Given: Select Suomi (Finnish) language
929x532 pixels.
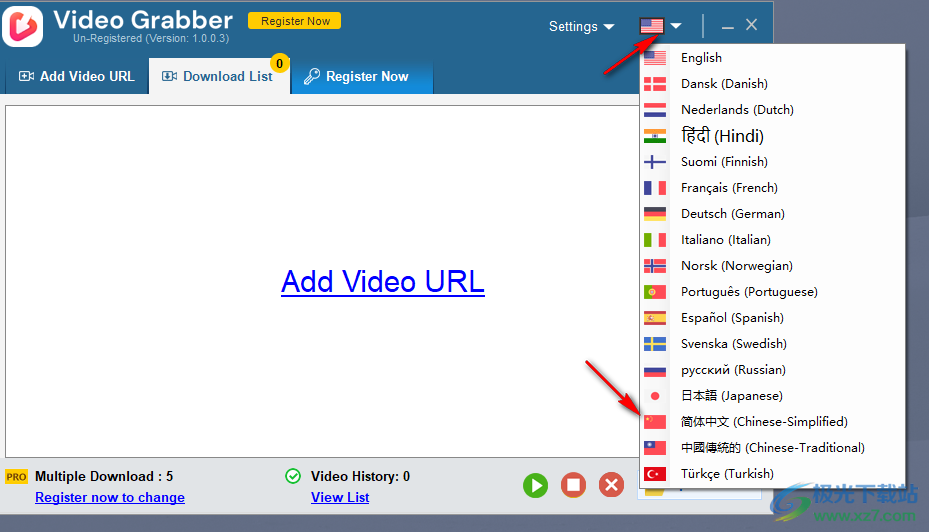Looking at the screenshot, I should pyautogui.click(x=773, y=162).
